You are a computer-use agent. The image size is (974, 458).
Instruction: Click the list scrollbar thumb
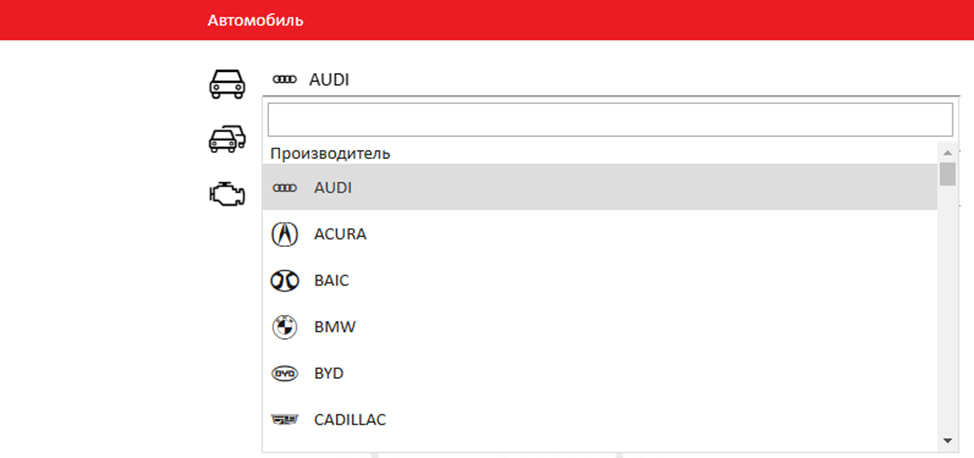947,174
